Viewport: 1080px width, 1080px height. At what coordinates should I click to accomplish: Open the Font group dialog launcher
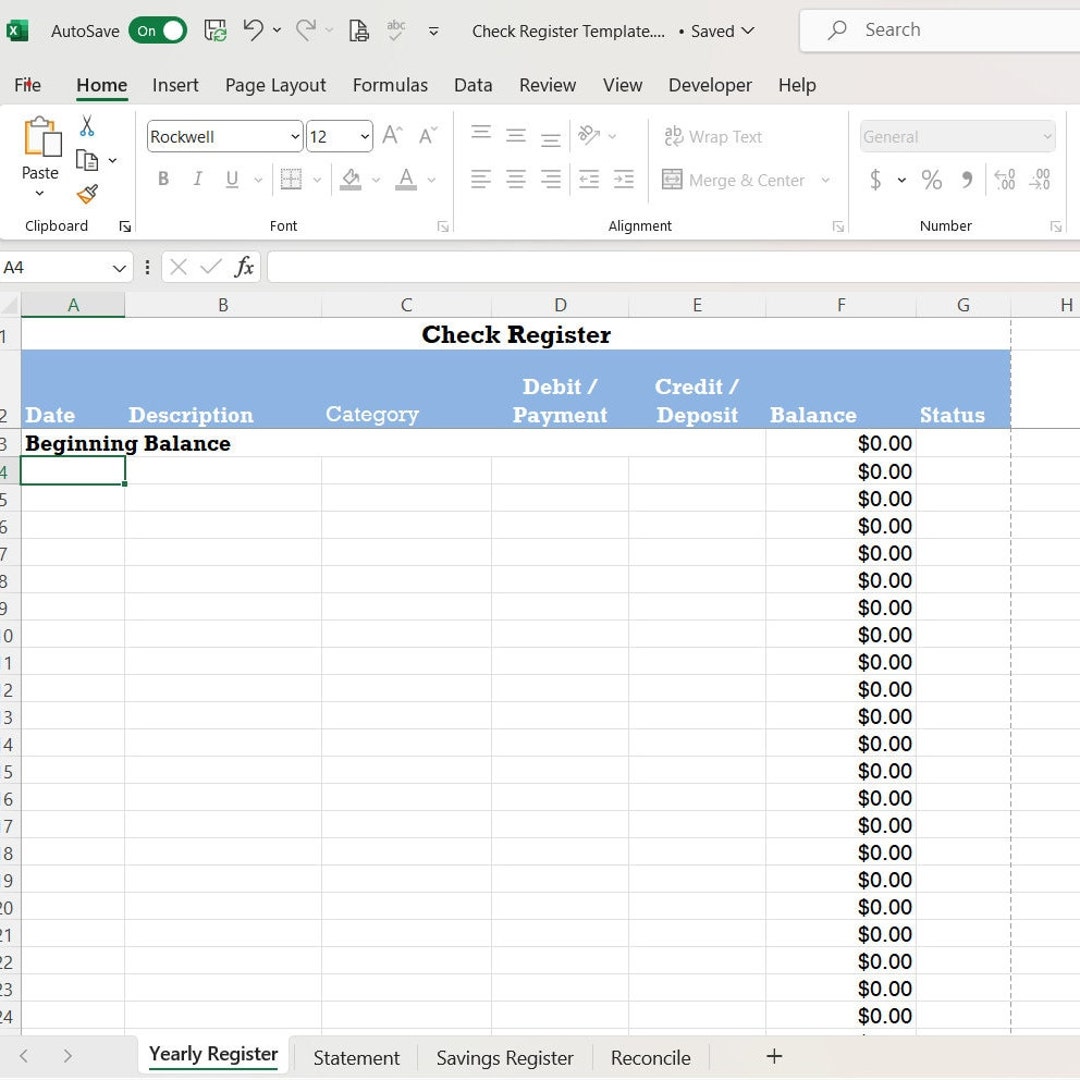coord(441,226)
